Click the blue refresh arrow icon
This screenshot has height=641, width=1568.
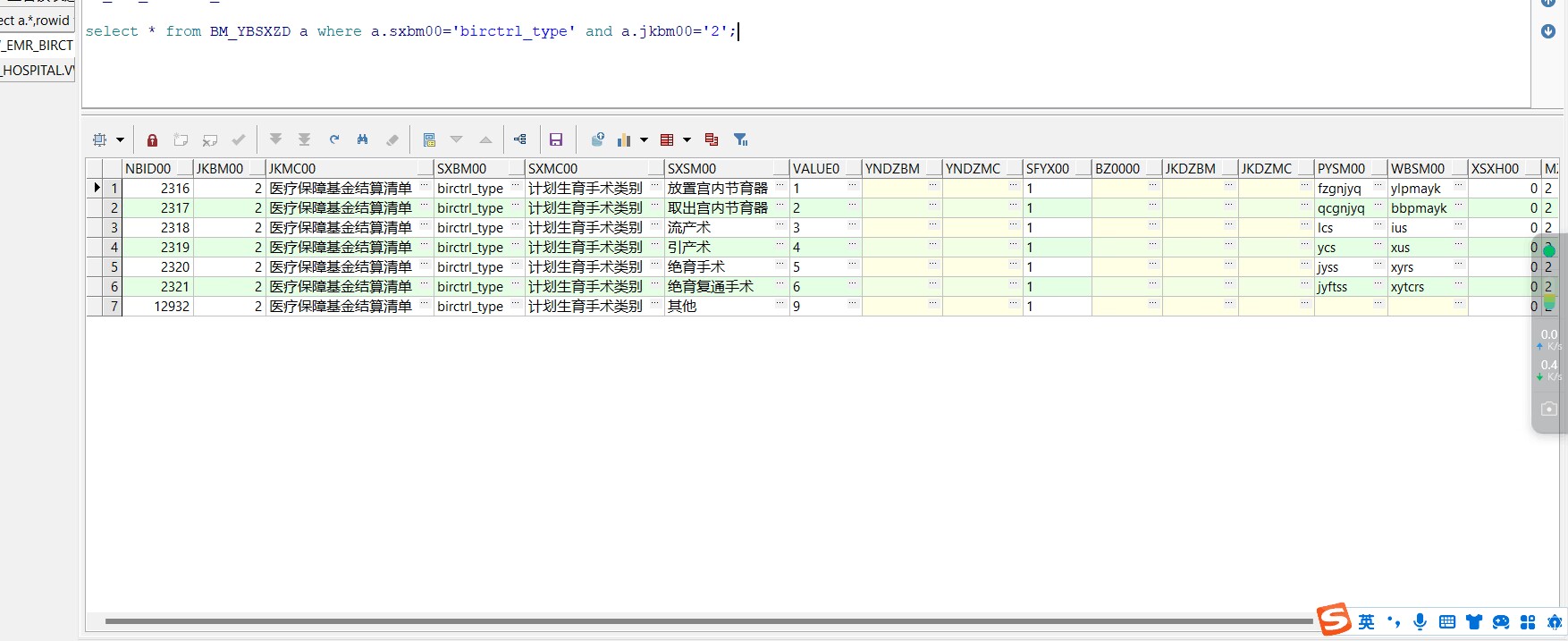tap(334, 139)
